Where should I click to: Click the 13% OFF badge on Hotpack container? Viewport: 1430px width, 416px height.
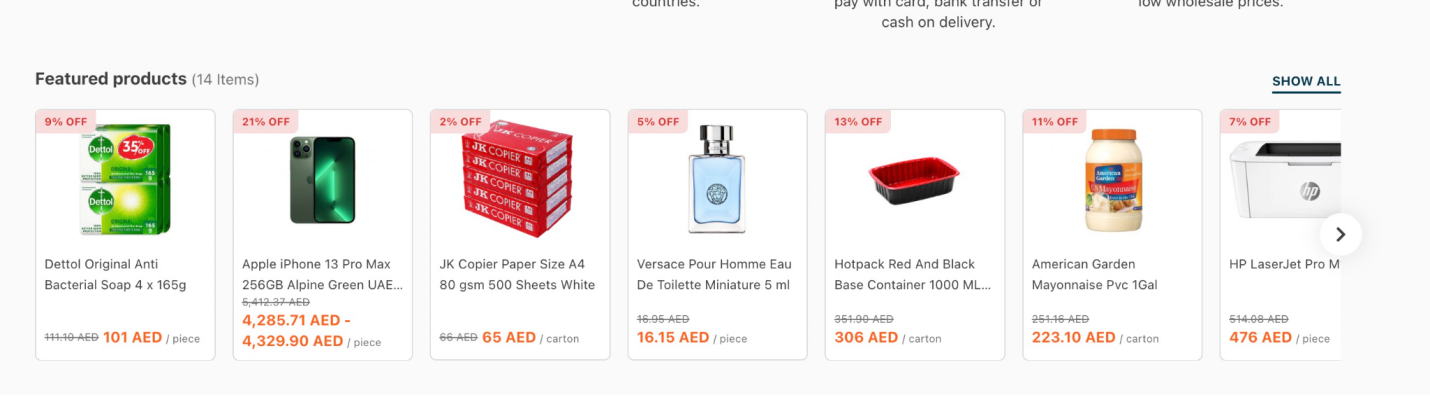(858, 122)
